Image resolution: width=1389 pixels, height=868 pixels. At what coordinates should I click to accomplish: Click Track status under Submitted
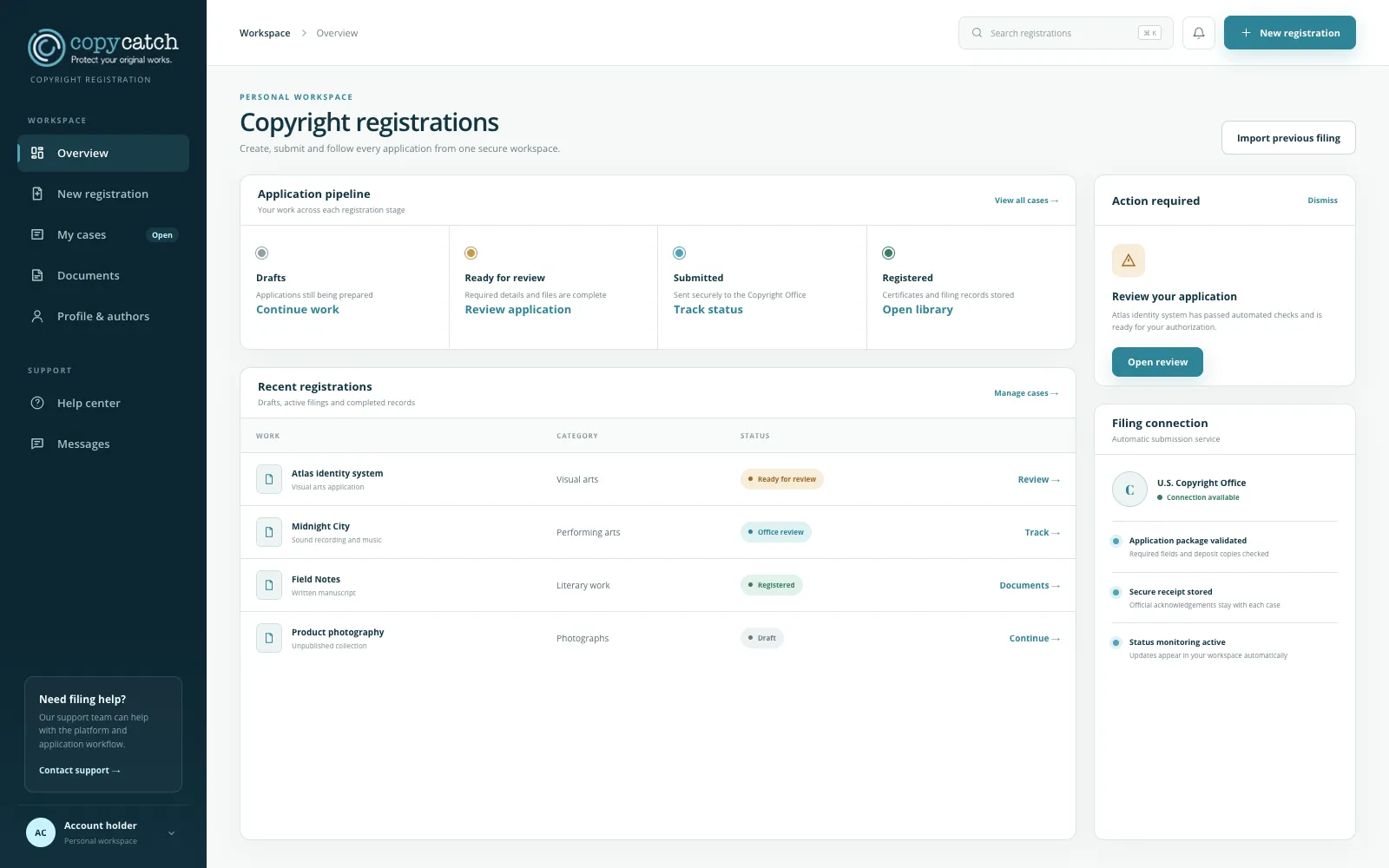coord(708,310)
